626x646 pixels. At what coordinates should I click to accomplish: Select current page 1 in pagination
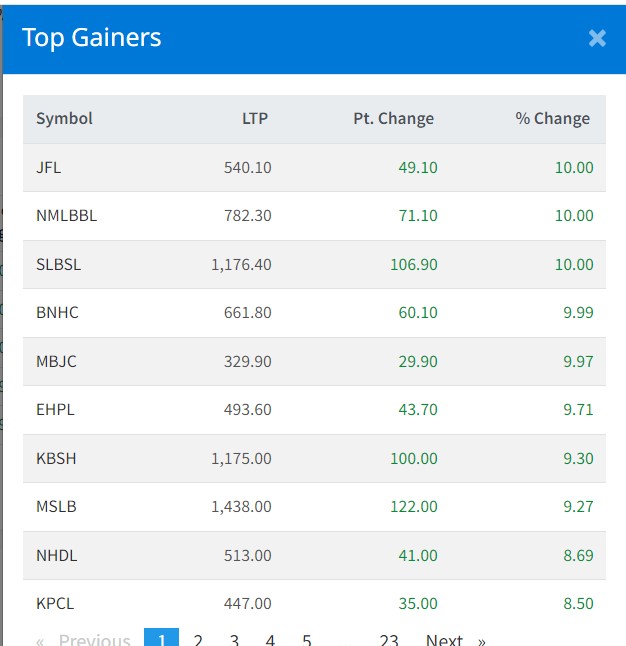click(x=162, y=640)
